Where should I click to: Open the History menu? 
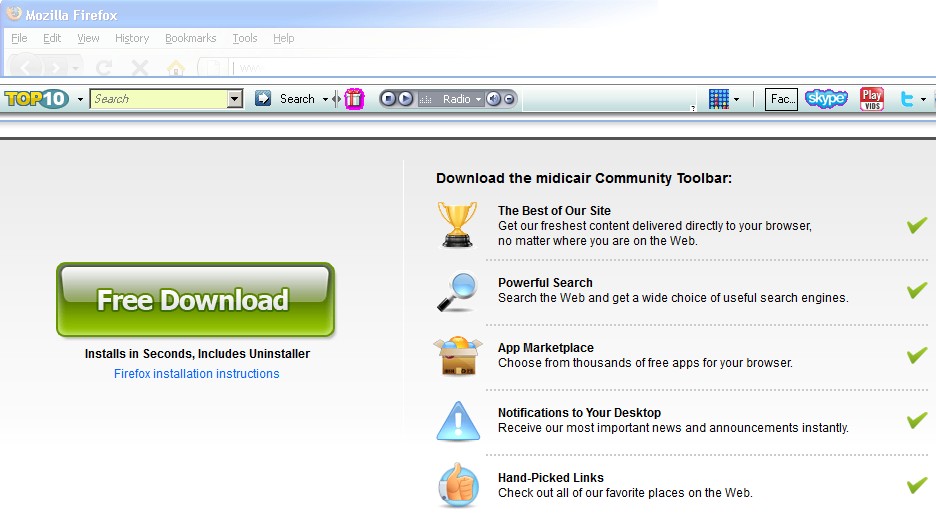tap(132, 38)
